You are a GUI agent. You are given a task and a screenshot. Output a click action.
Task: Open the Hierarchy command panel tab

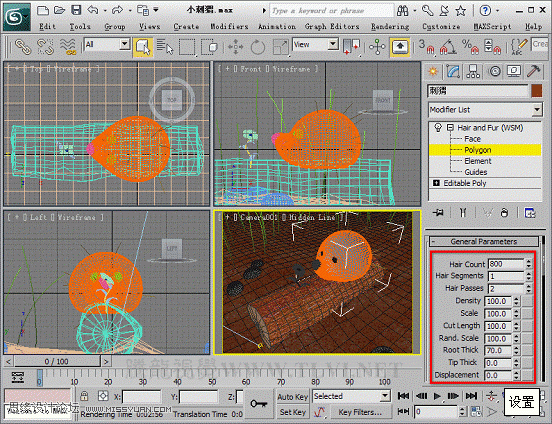tap(473, 72)
